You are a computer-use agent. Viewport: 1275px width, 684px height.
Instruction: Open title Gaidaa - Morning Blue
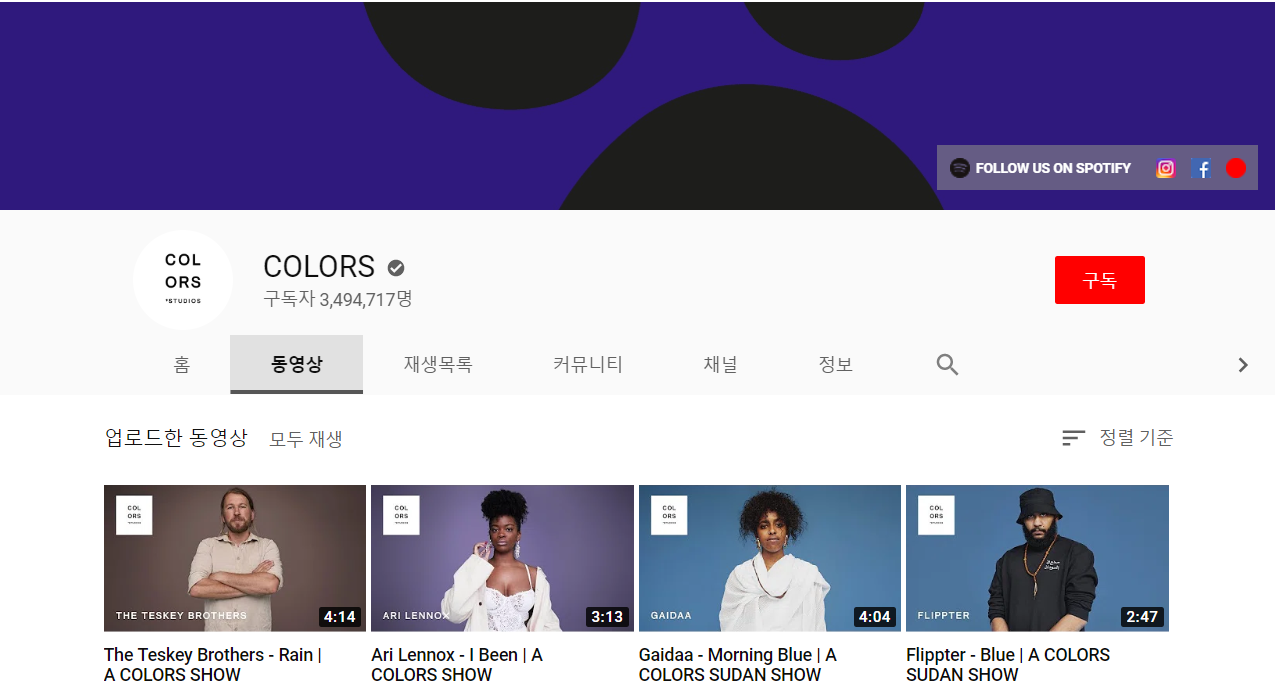(737, 665)
